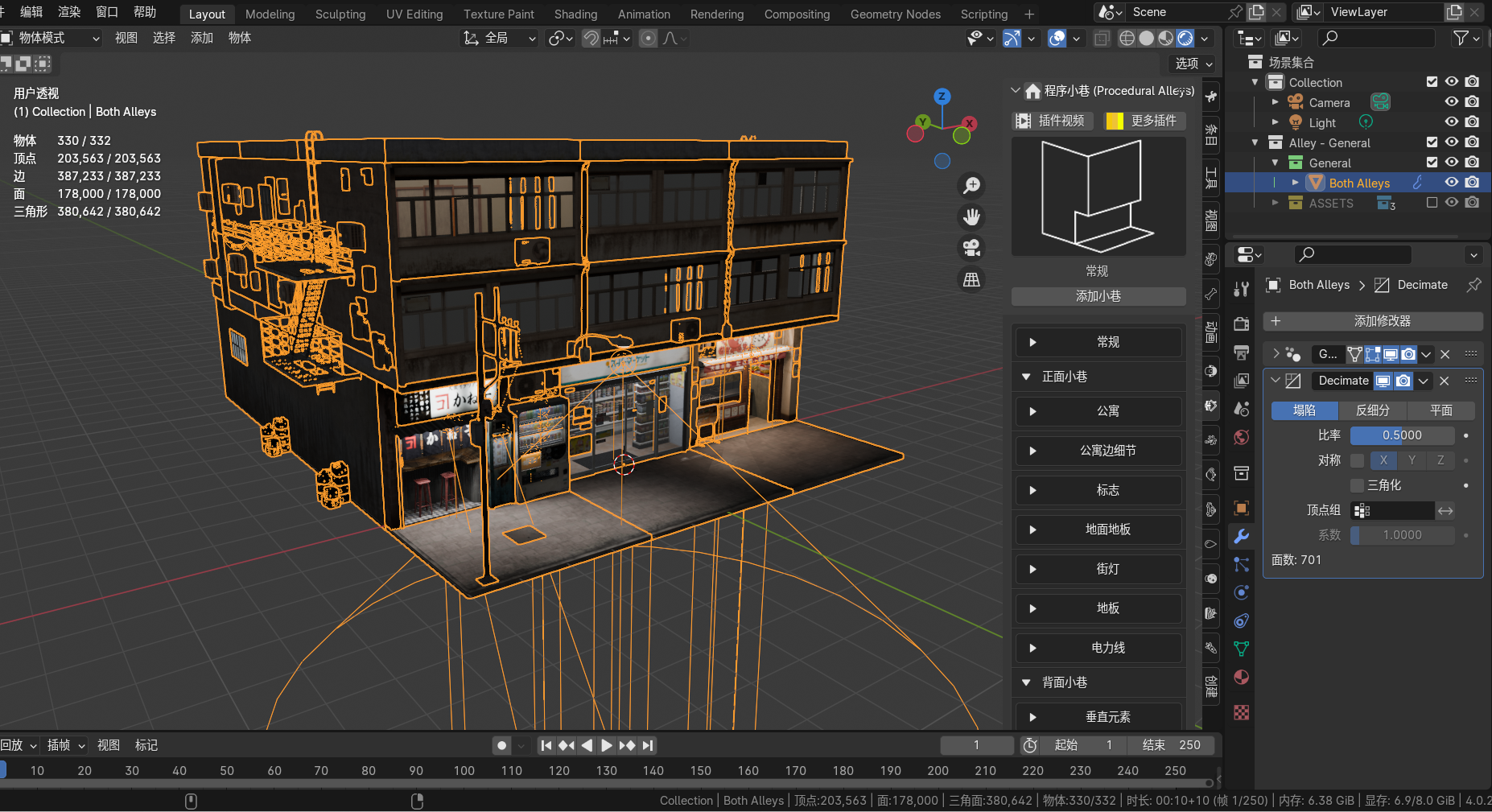Open the 选项 options dropdown

click(1193, 64)
